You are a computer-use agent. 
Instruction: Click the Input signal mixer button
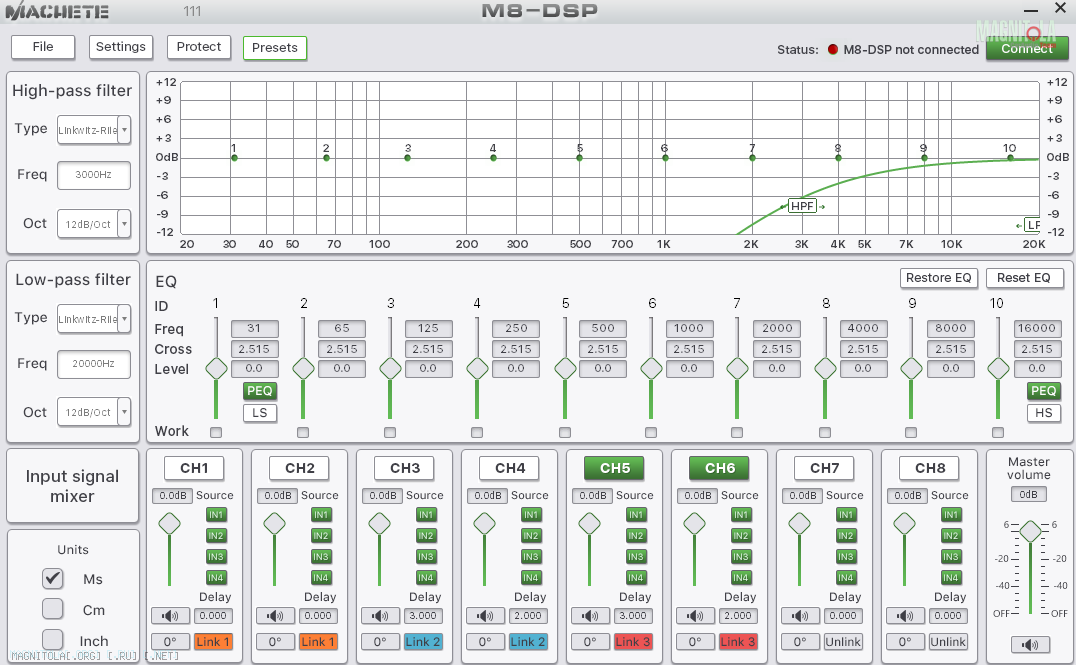[72, 486]
